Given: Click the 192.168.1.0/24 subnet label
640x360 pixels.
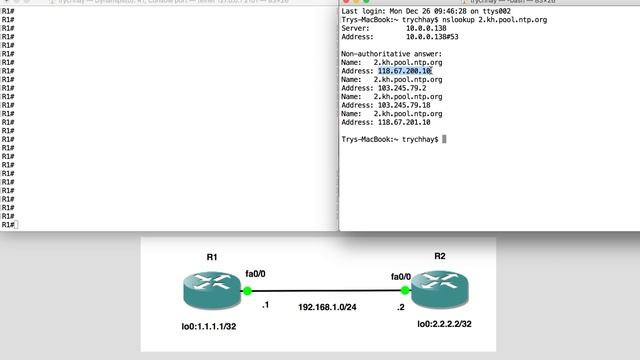Looking at the screenshot, I should [x=327, y=307].
